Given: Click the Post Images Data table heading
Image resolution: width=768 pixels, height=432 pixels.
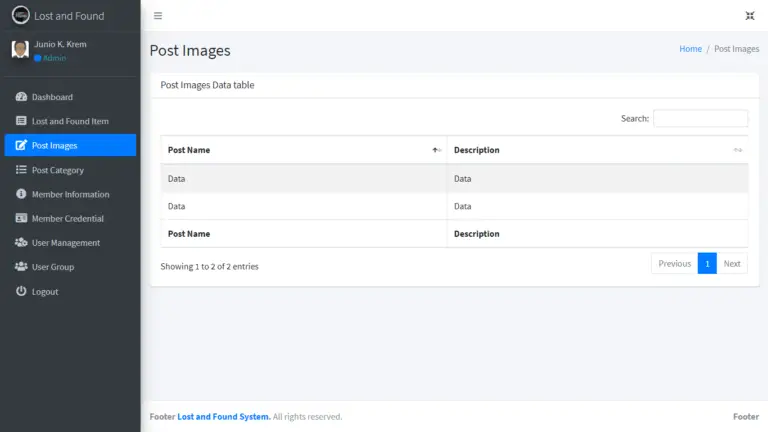Looking at the screenshot, I should 207,85.
